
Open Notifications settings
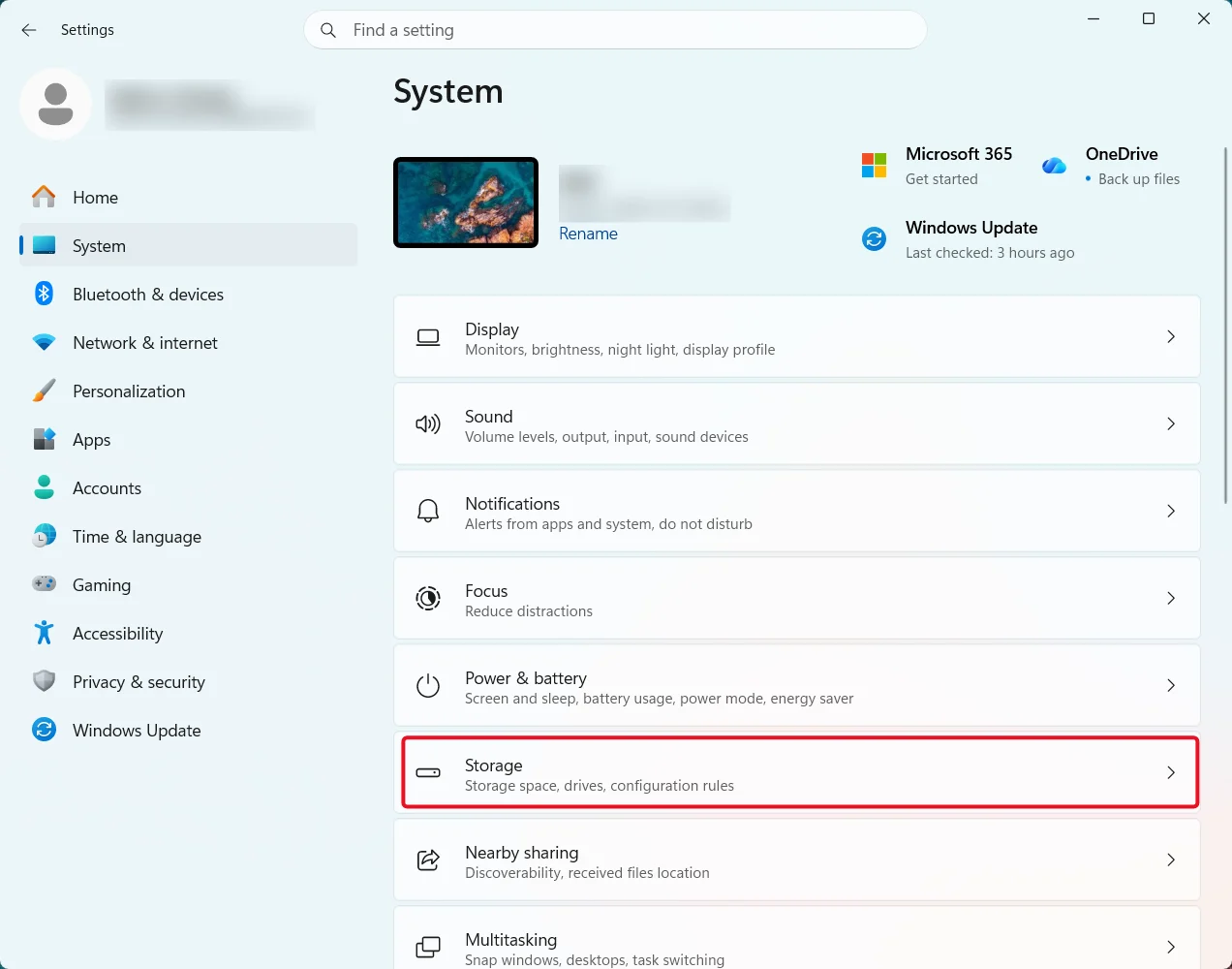pos(797,511)
